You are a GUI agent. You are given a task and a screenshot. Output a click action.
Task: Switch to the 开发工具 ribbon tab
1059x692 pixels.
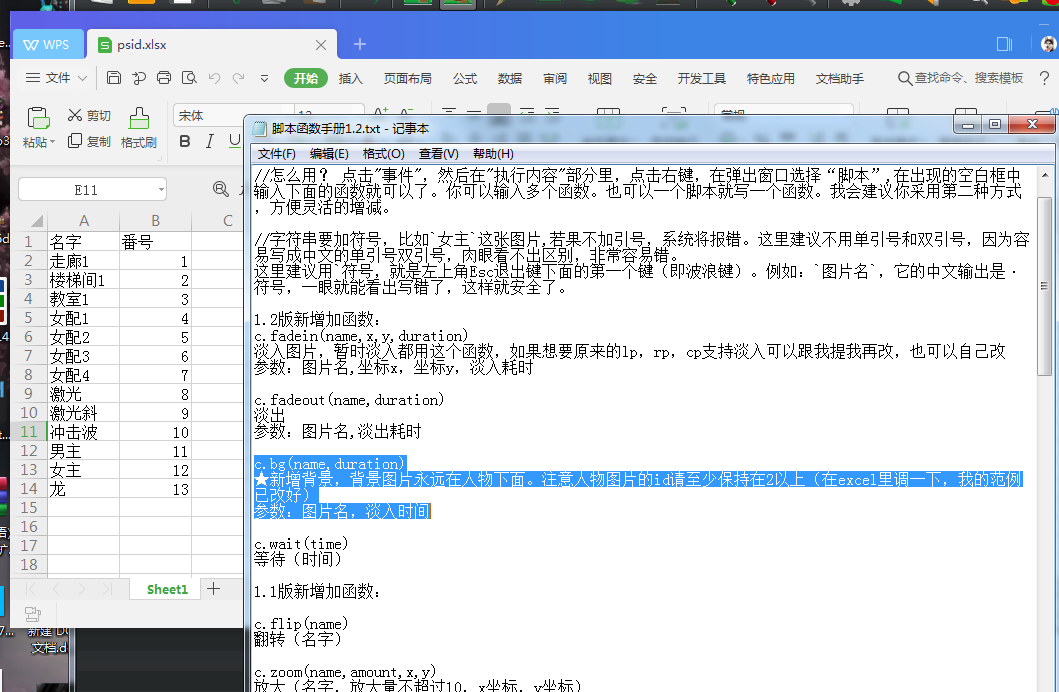point(702,78)
